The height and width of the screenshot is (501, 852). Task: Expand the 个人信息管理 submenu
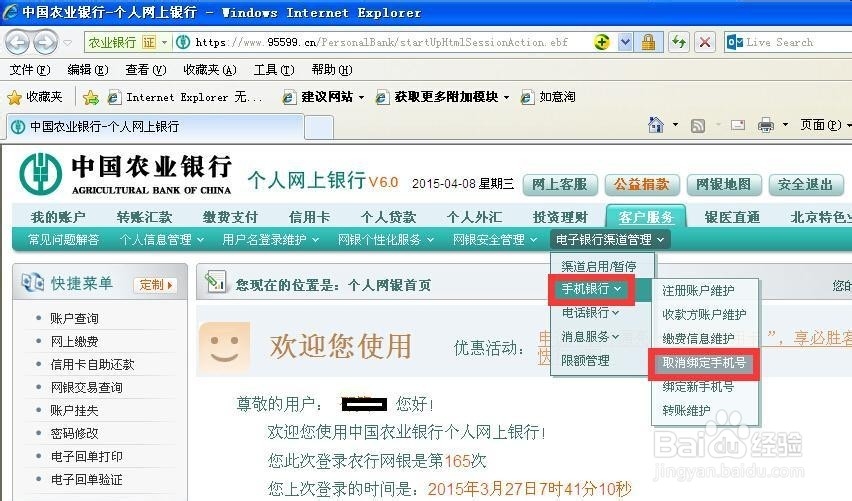161,240
